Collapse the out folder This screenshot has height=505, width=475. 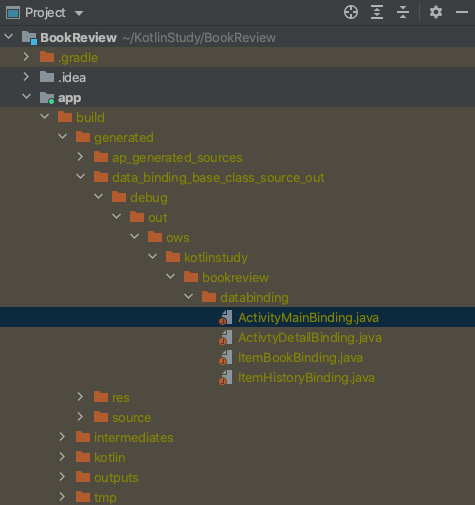click(117, 217)
